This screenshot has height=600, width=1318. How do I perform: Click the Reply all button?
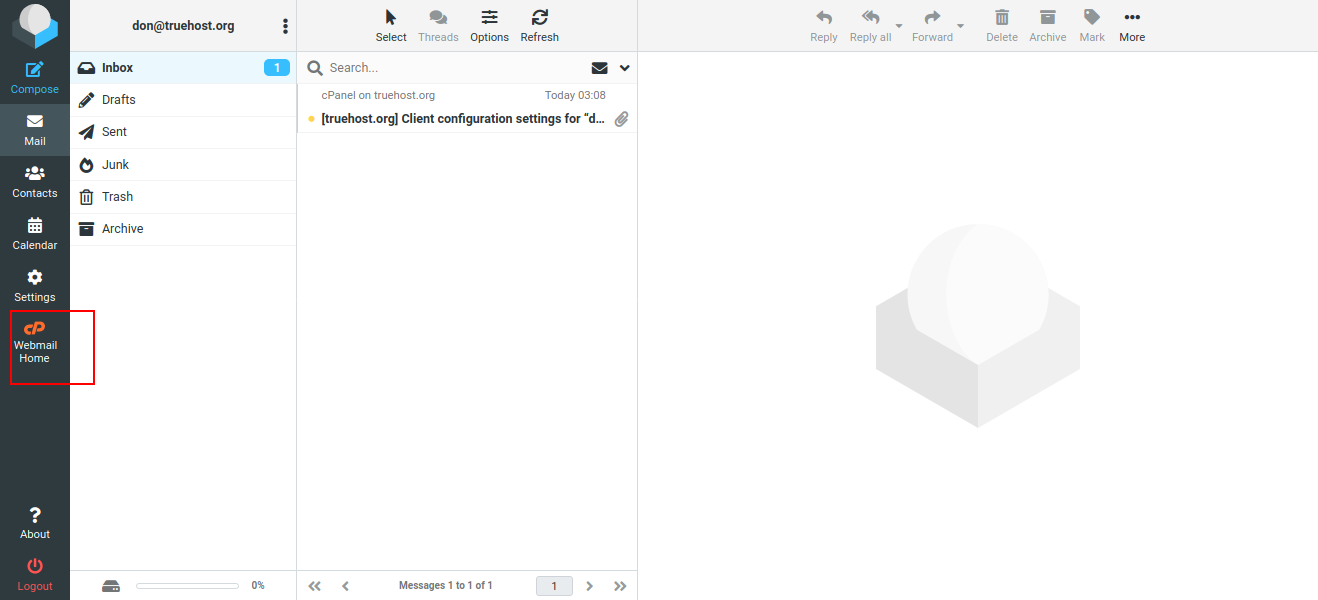(870, 26)
